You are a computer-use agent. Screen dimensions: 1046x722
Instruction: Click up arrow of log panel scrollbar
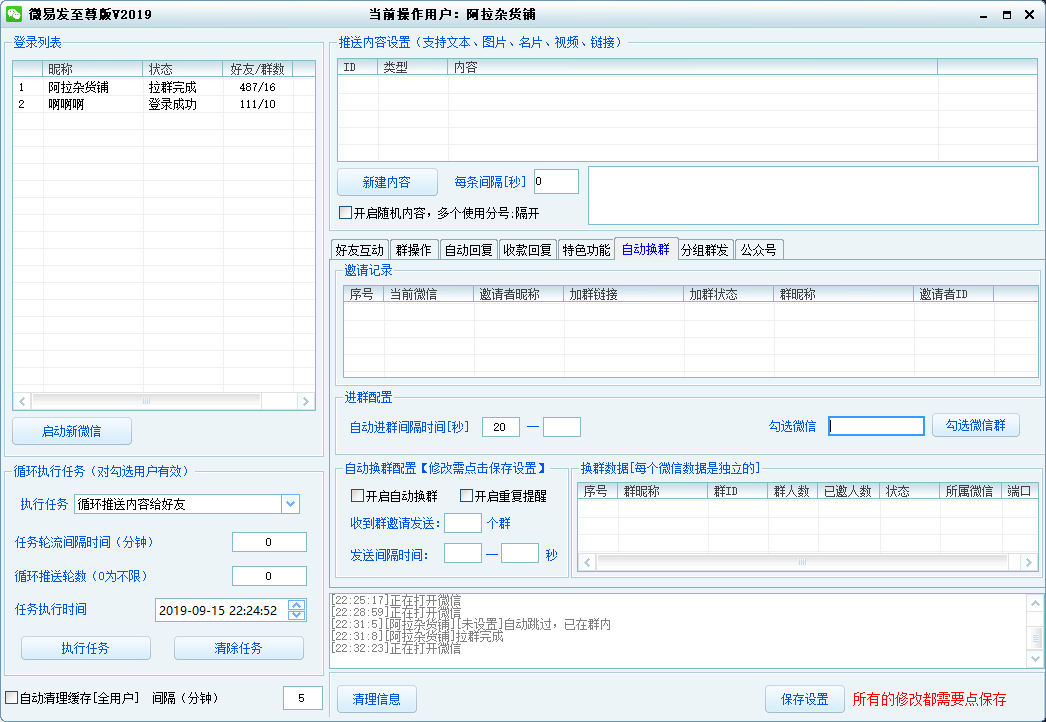pos(1035,603)
